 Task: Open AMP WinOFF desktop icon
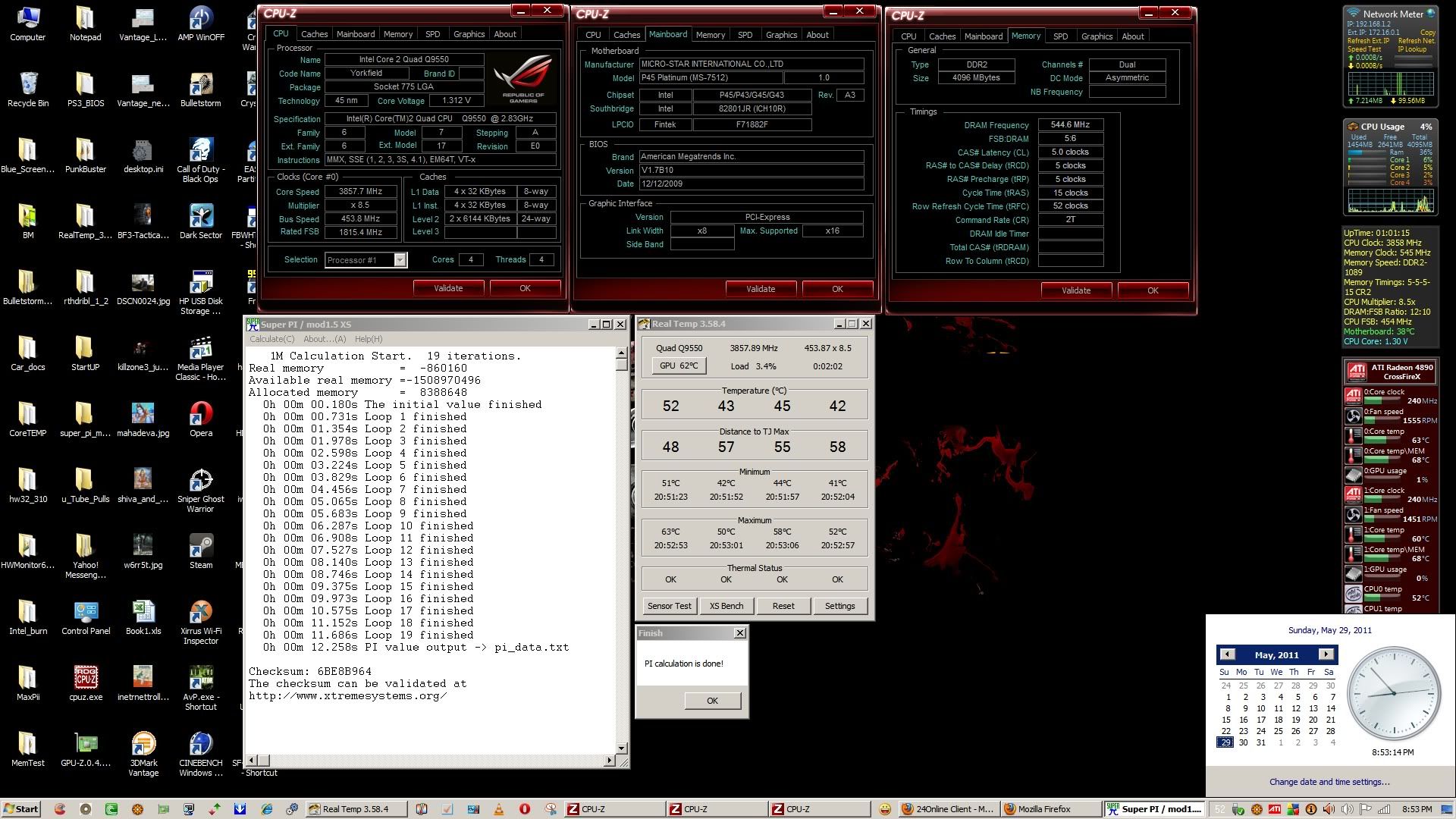tap(201, 24)
